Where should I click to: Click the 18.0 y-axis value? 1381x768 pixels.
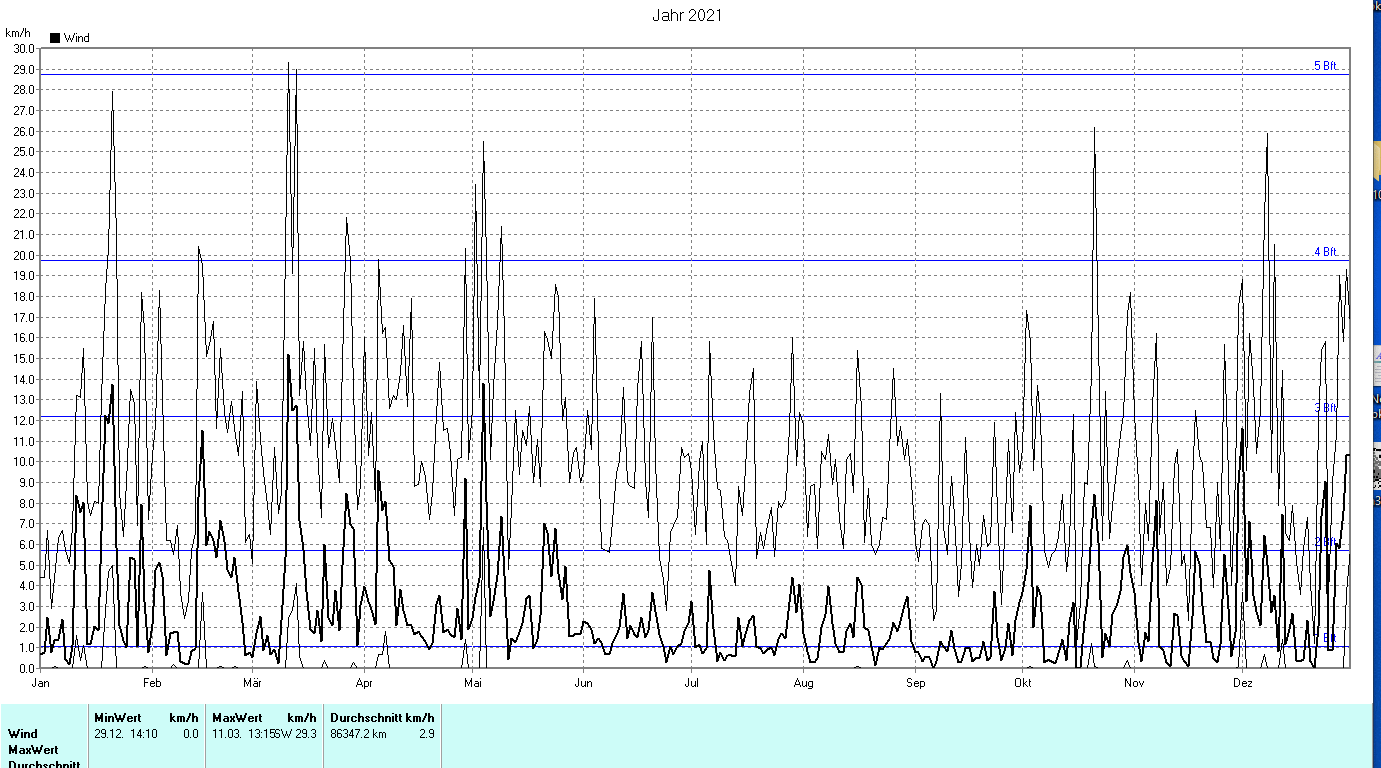(22, 297)
